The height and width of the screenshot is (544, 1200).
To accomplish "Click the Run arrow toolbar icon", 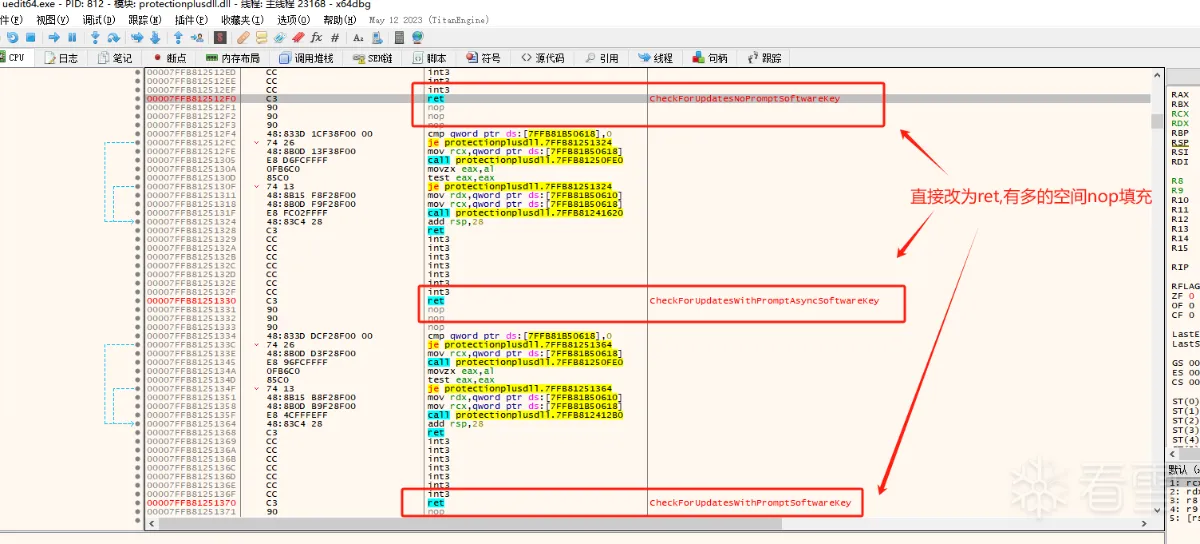I will 54,38.
